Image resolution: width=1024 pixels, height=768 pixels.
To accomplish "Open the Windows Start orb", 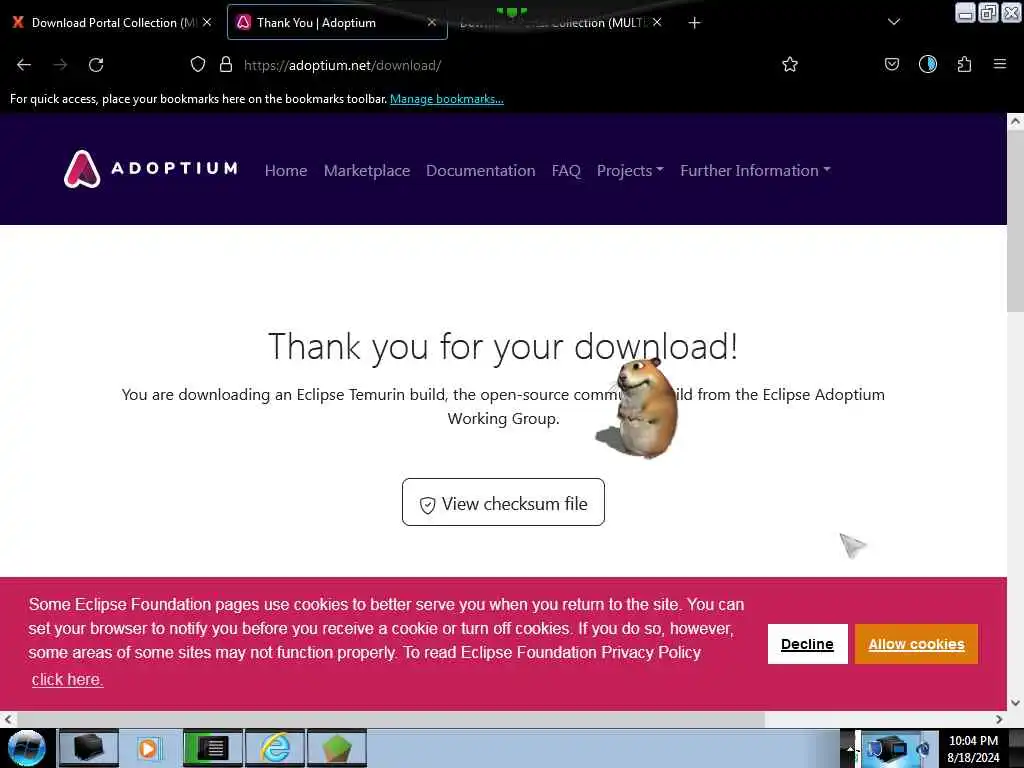I will [x=26, y=748].
